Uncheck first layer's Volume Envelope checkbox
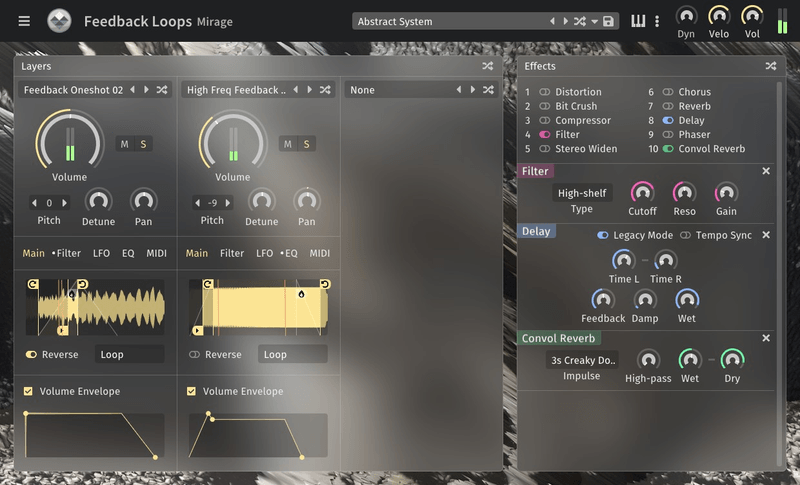The height and width of the screenshot is (485, 800). [28, 391]
